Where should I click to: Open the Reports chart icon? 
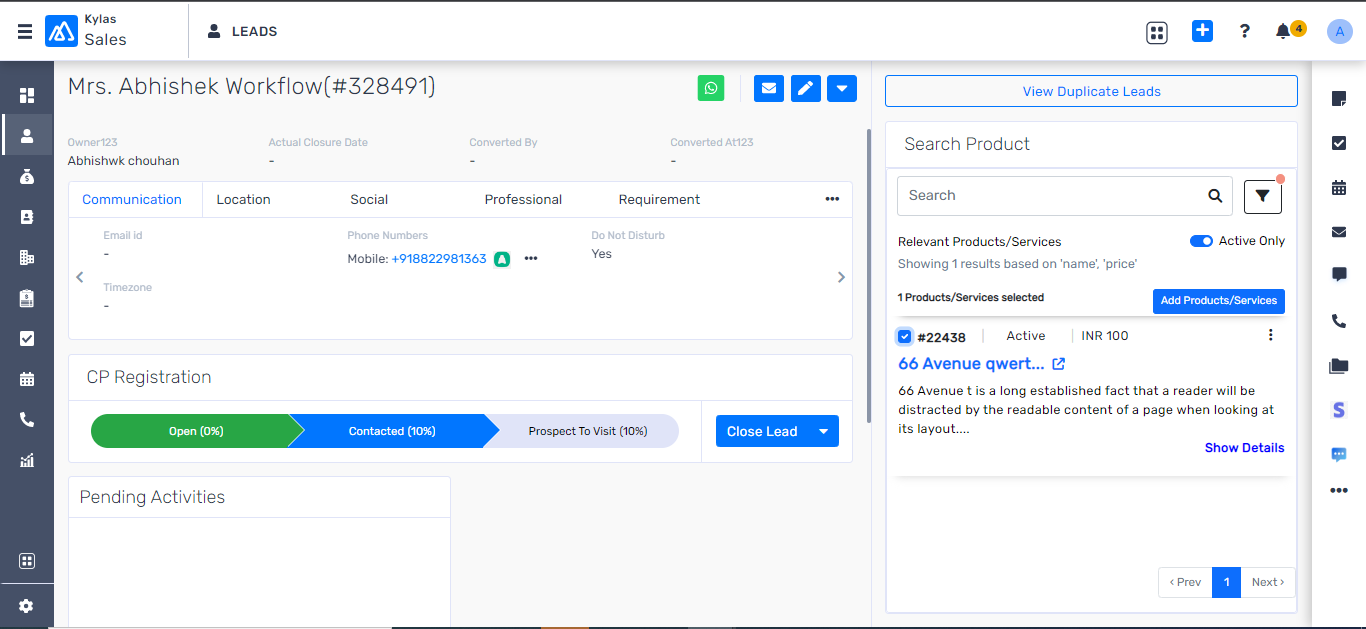27,460
